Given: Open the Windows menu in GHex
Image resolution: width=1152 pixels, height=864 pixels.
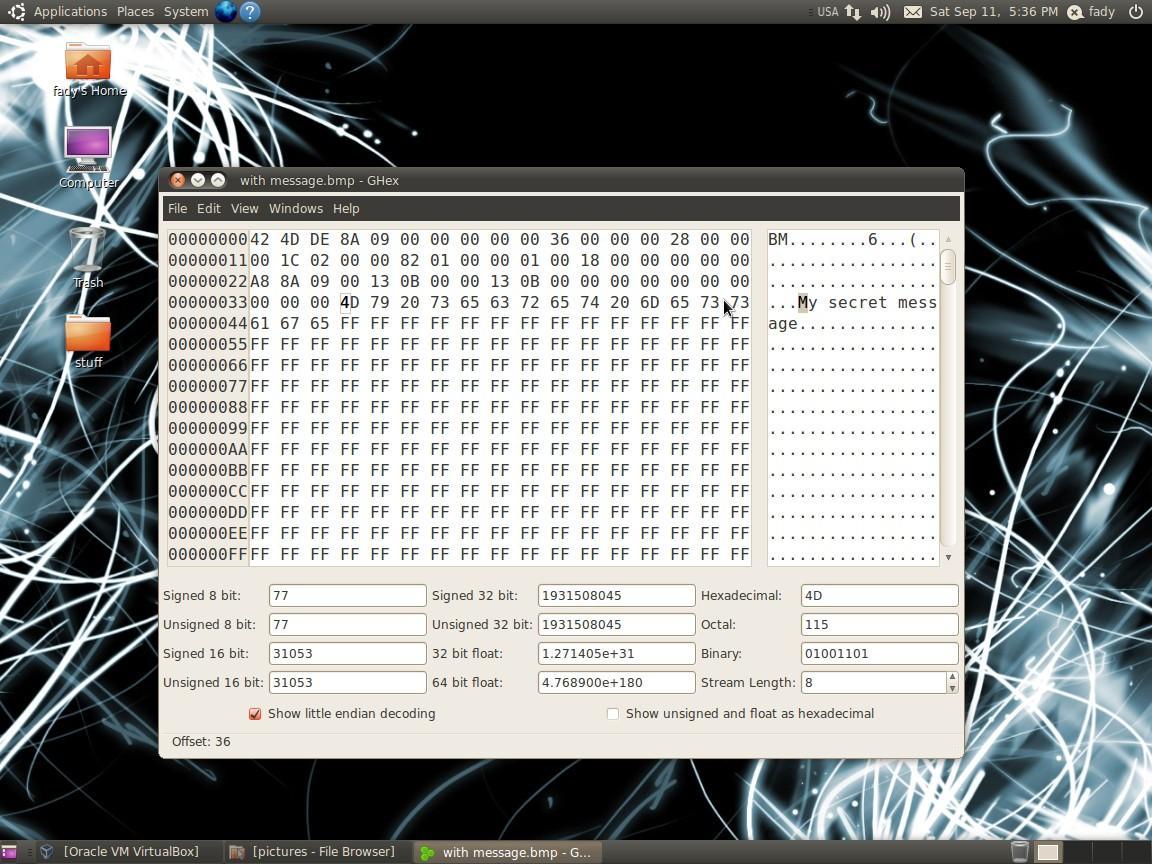Looking at the screenshot, I should [x=295, y=209].
